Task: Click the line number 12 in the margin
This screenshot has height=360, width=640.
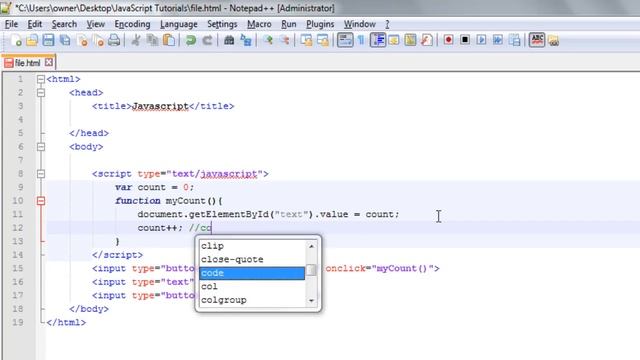Action: pyautogui.click(x=18, y=228)
